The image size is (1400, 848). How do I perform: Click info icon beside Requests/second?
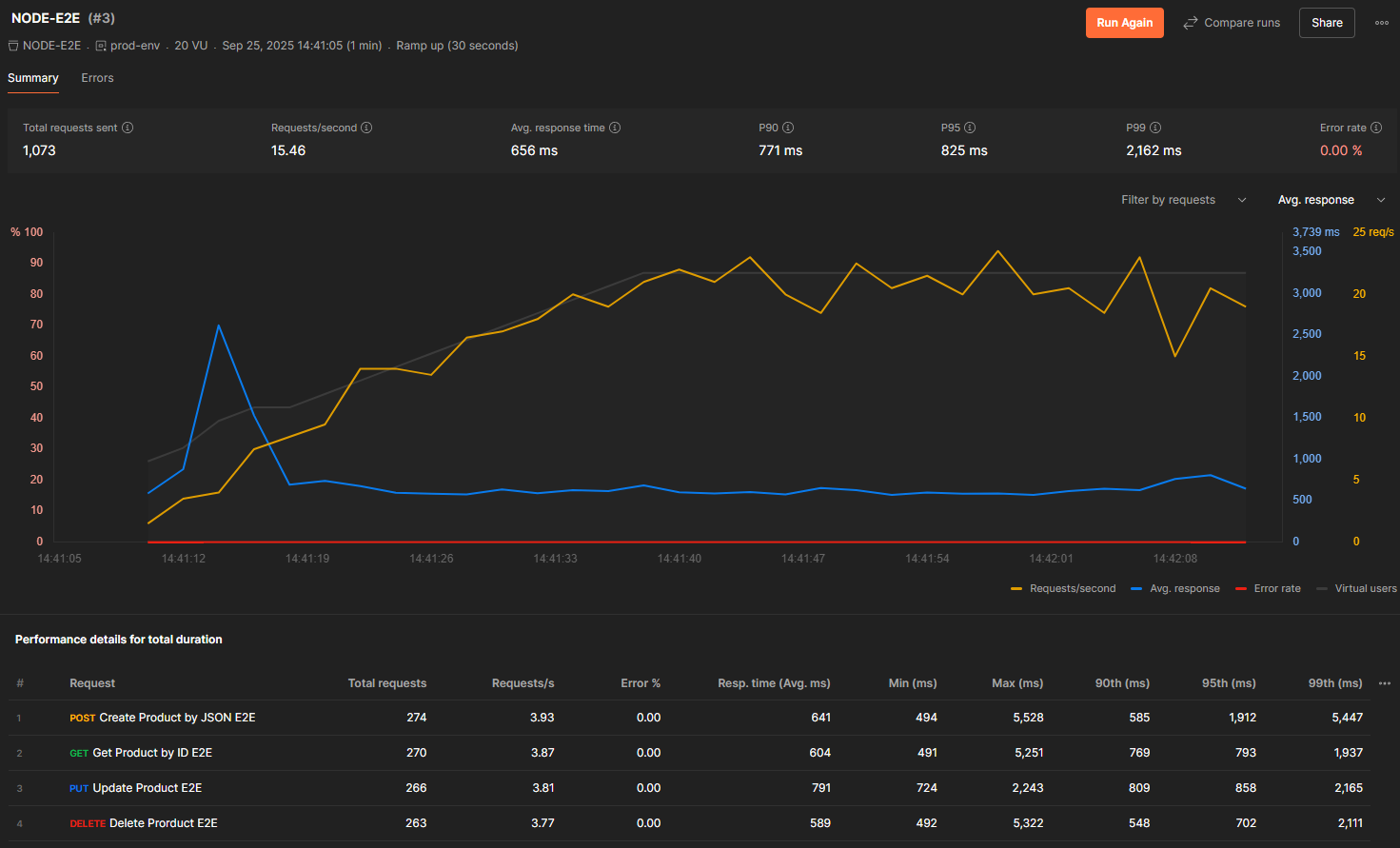366,128
